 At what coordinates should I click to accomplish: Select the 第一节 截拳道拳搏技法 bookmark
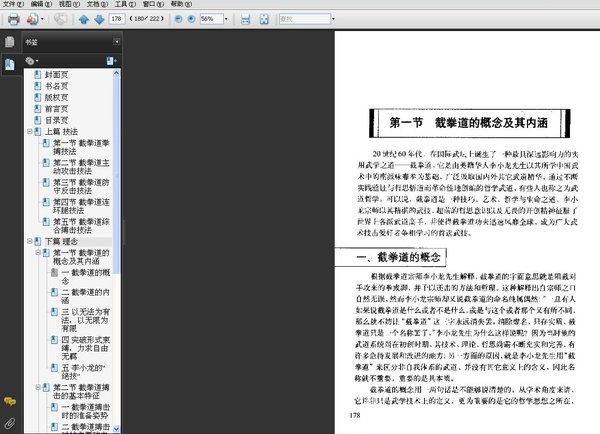pyautogui.click(x=81, y=147)
